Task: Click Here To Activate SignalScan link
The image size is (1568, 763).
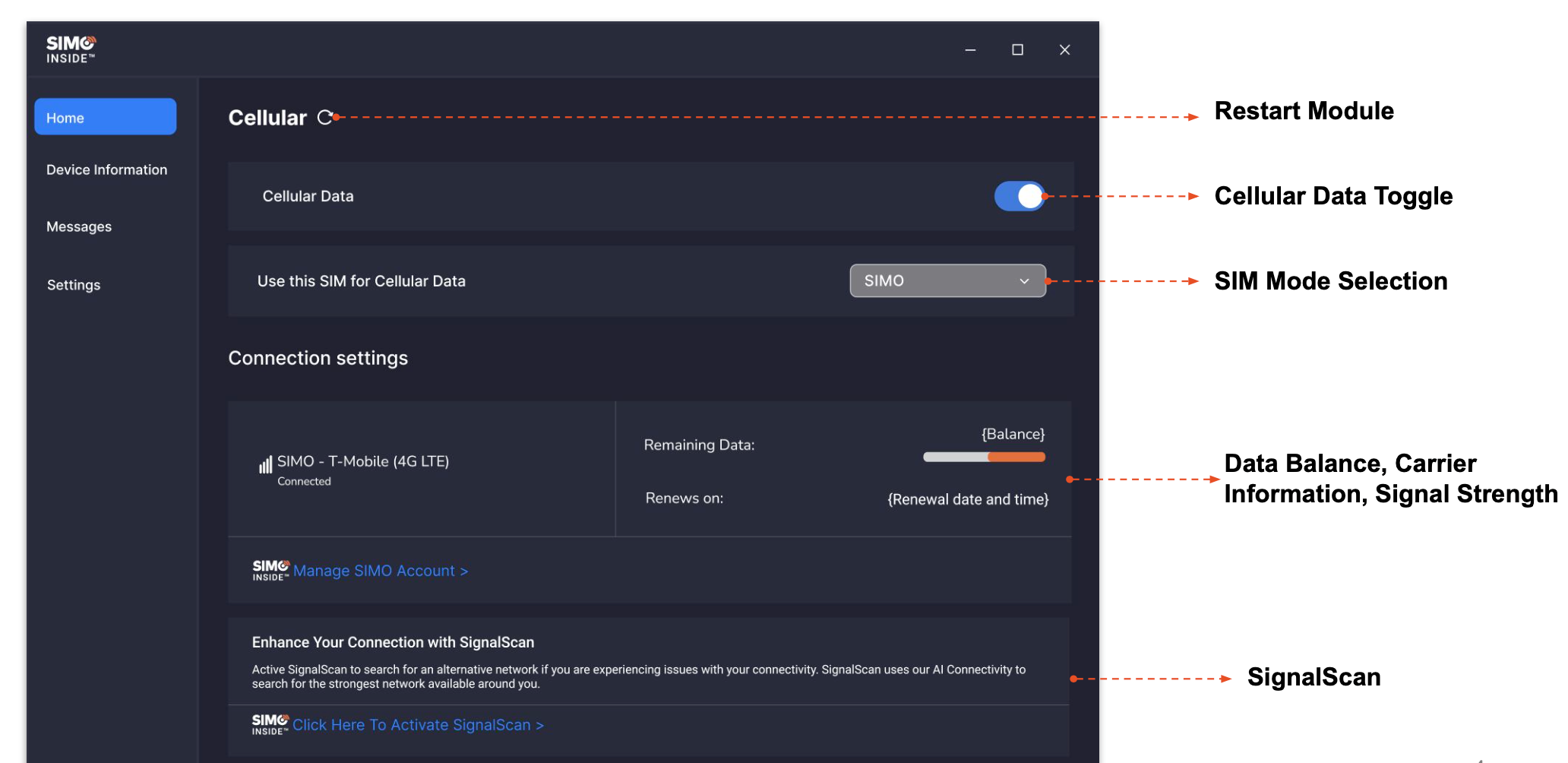Action: [419, 725]
